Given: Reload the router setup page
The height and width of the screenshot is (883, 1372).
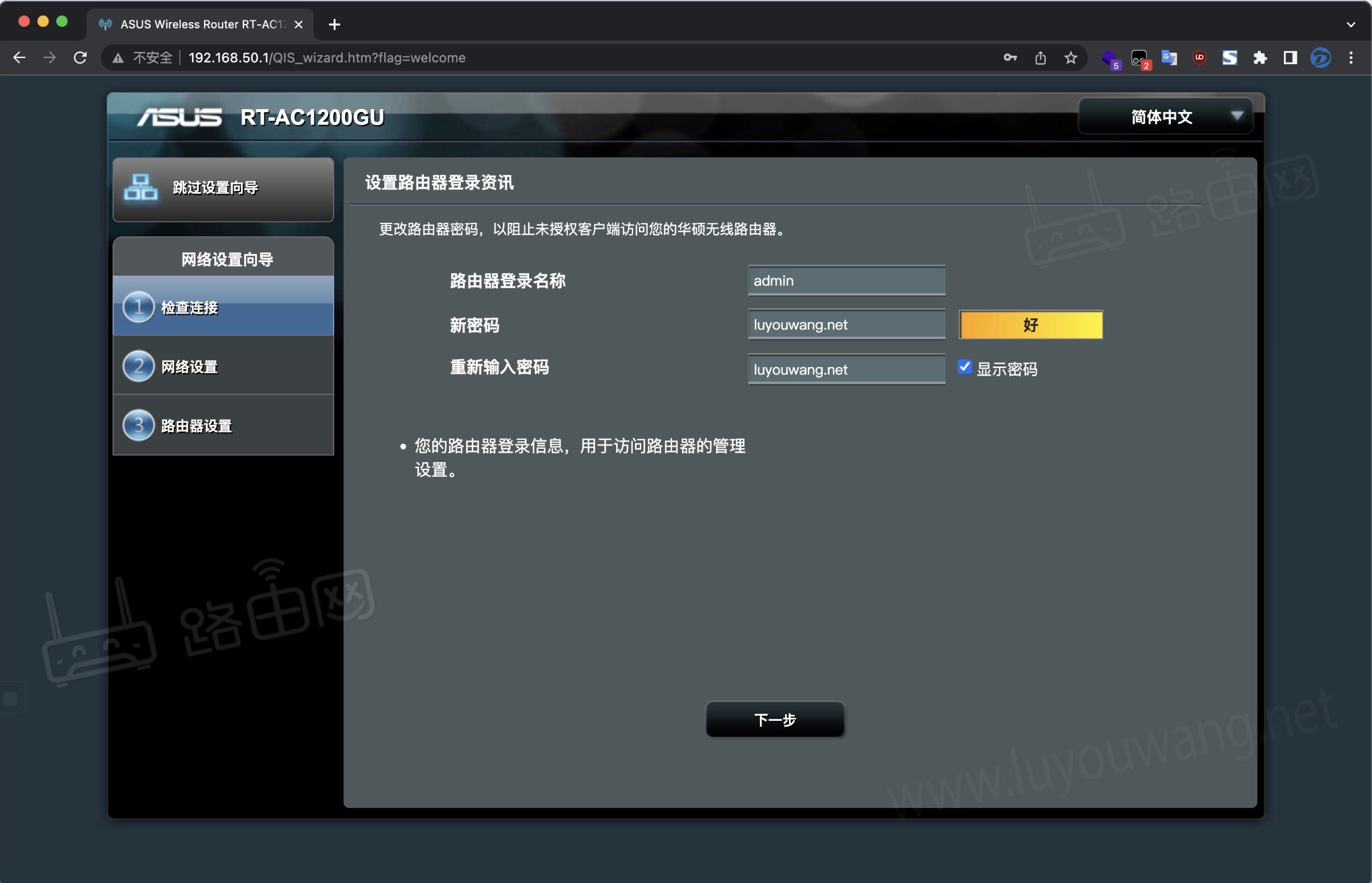Looking at the screenshot, I should tap(80, 58).
